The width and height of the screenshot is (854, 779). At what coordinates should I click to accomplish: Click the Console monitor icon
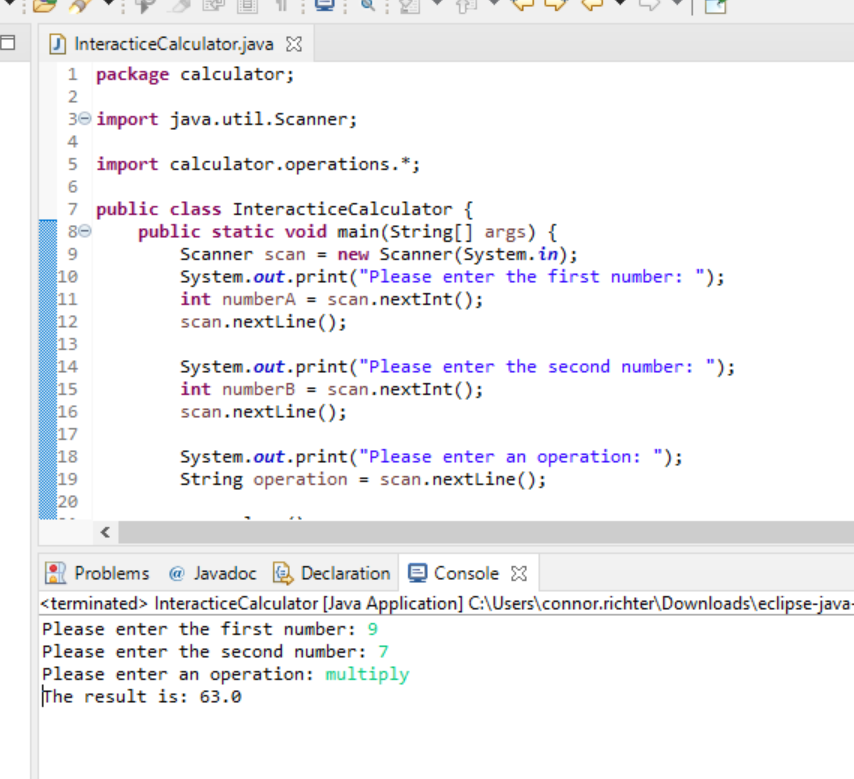[x=418, y=574]
